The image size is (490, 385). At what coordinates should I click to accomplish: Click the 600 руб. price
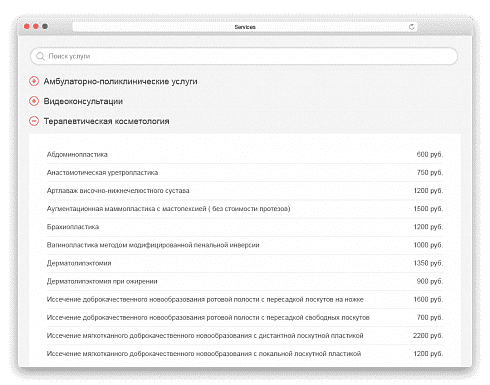pos(430,154)
